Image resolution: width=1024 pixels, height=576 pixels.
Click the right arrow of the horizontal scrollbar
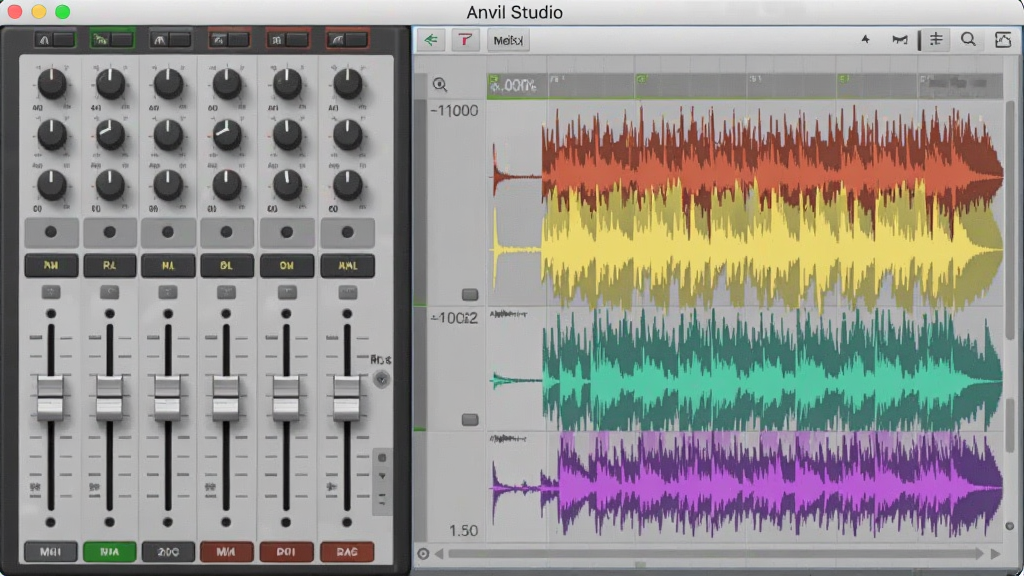click(x=995, y=554)
